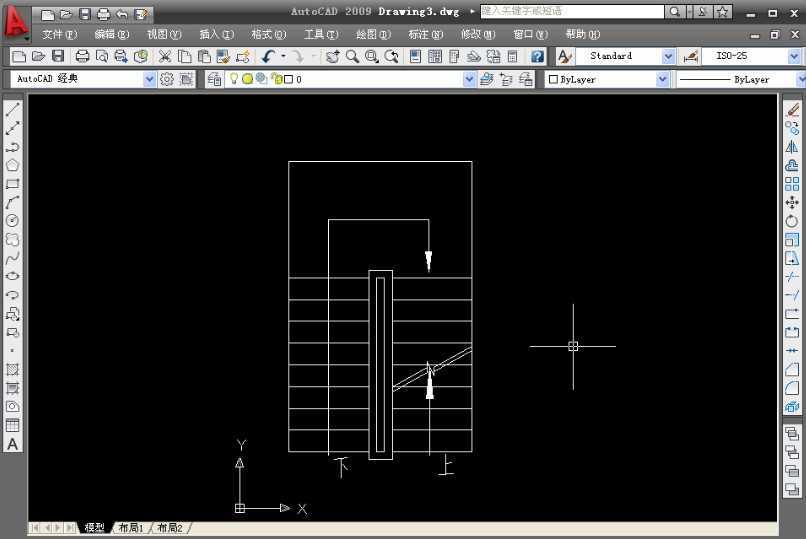Select the Hatch tool

click(x=12, y=369)
